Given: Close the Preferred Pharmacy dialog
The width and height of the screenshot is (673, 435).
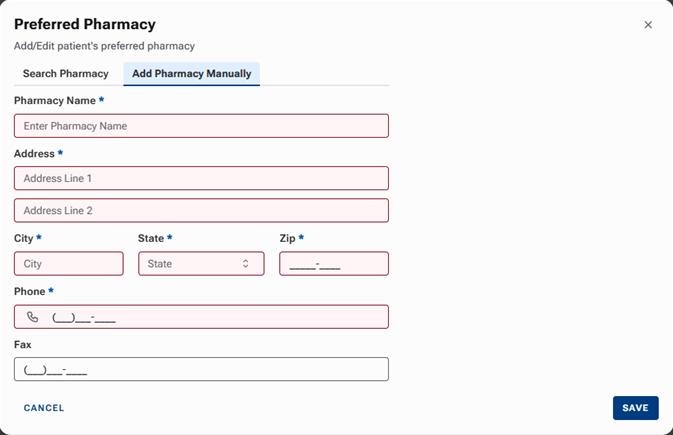Looking at the screenshot, I should tap(648, 25).
